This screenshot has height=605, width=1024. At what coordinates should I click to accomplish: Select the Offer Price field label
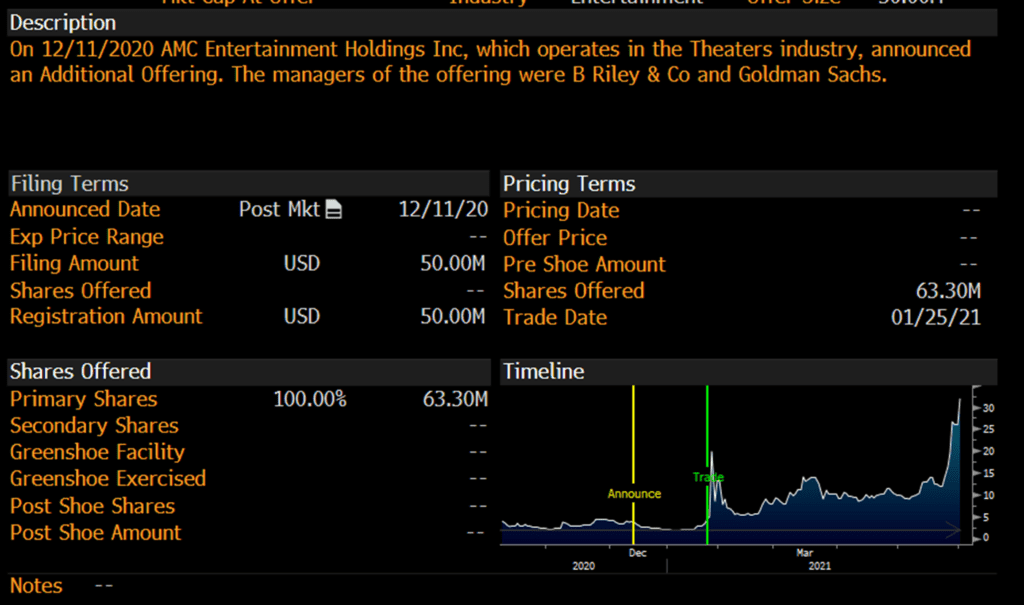coord(555,238)
